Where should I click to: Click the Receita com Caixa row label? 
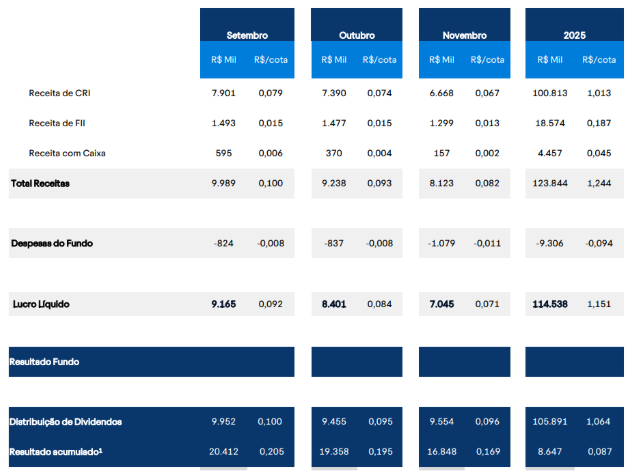pyautogui.click(x=67, y=153)
